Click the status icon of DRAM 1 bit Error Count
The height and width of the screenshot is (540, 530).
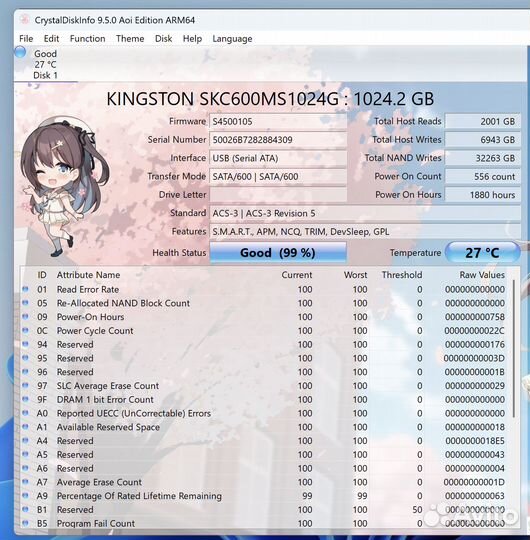tap(25, 399)
